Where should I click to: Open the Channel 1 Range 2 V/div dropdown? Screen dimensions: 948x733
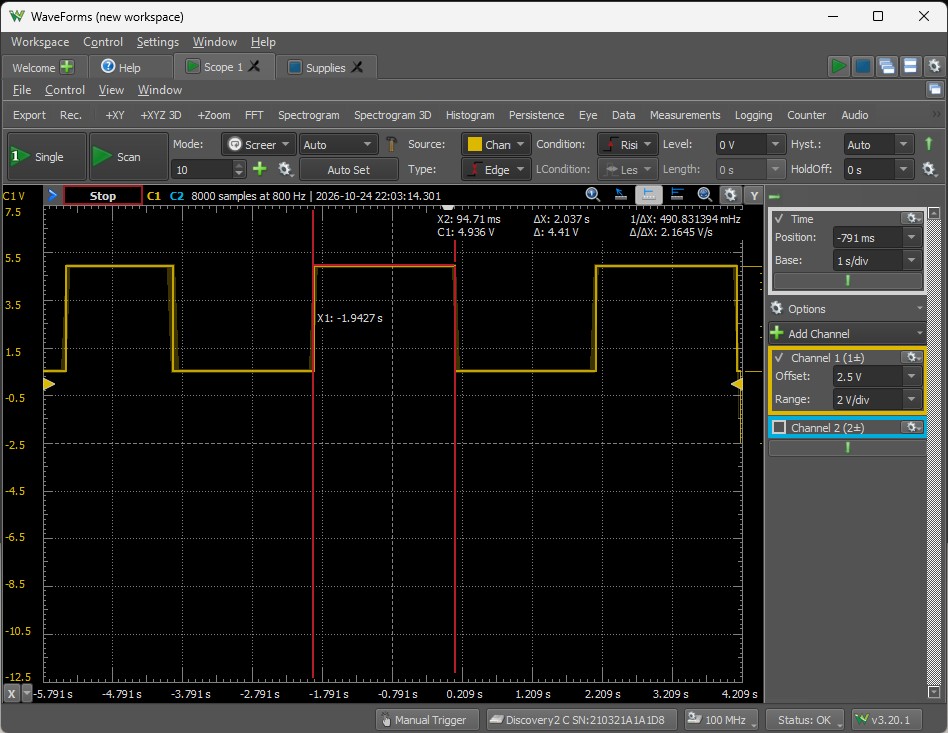coord(912,400)
